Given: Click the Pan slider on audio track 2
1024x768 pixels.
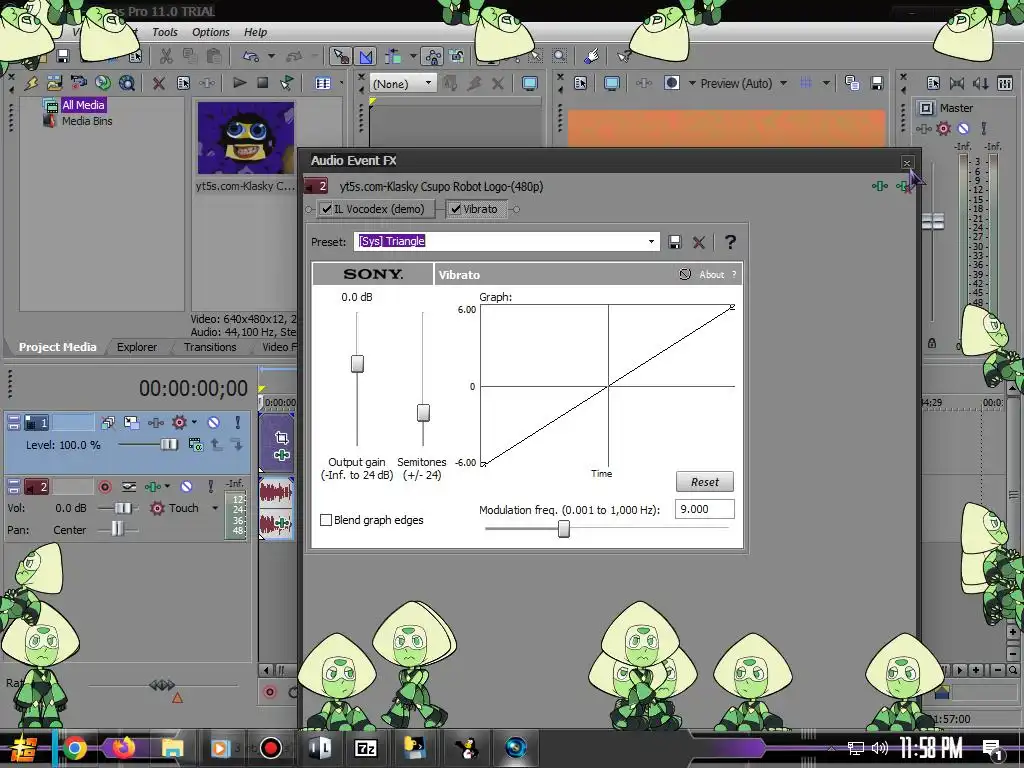Looking at the screenshot, I should point(117,529).
